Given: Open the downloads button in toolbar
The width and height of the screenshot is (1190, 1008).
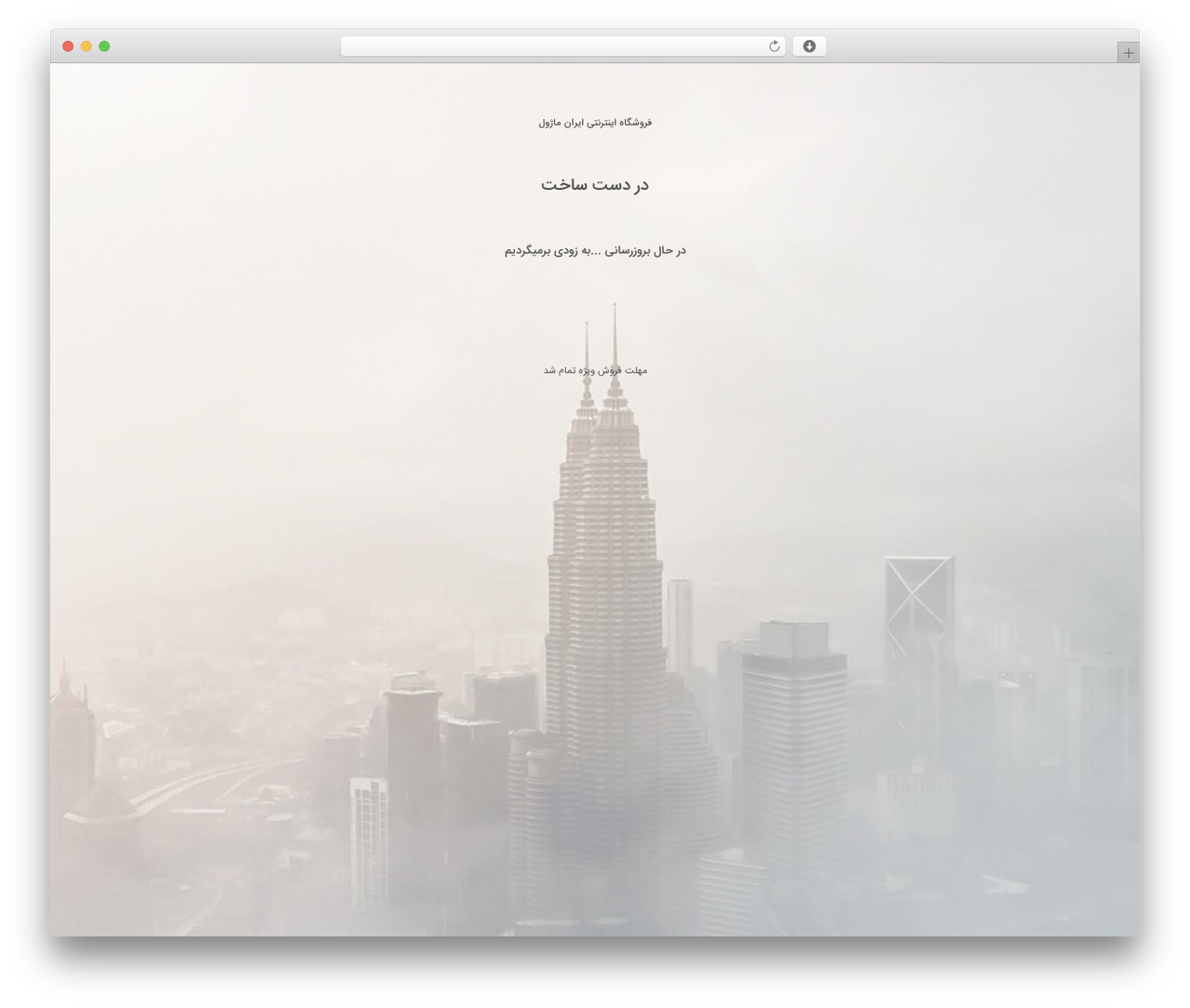Looking at the screenshot, I should (x=809, y=46).
